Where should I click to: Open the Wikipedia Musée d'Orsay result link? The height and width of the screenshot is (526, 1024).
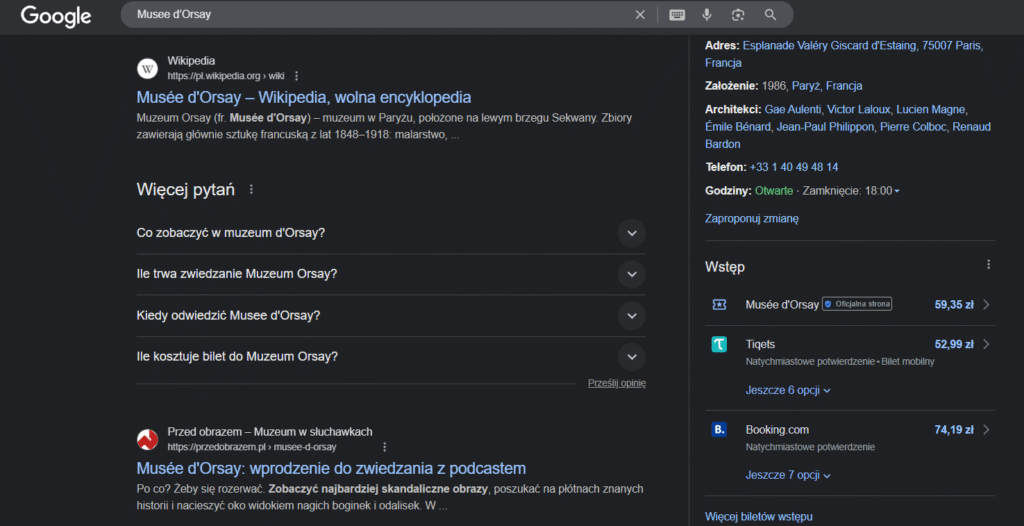[304, 97]
